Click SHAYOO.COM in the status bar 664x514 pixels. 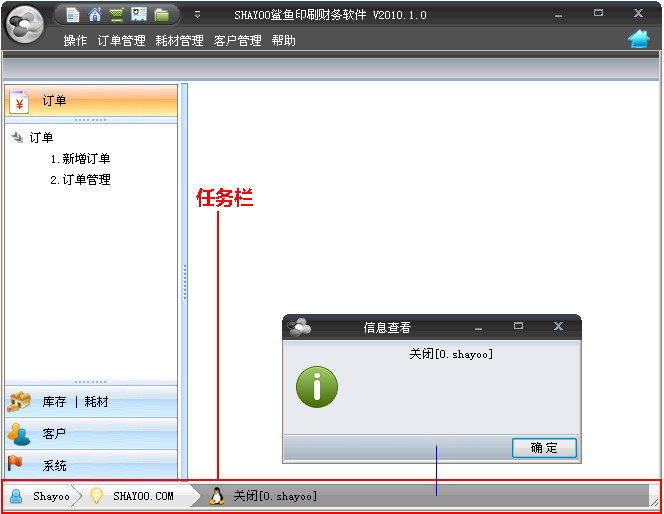143,496
